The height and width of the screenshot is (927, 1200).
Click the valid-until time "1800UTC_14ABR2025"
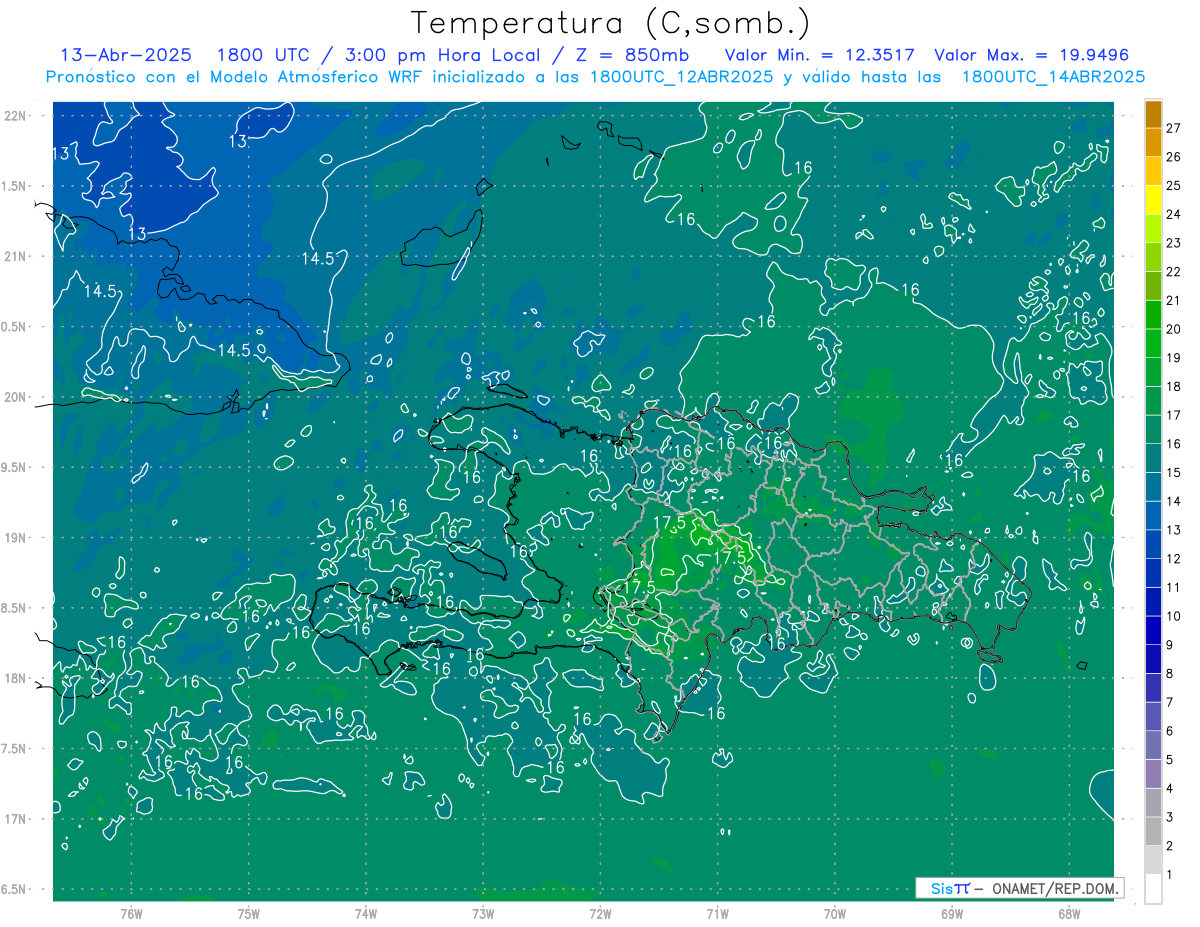point(1053,77)
